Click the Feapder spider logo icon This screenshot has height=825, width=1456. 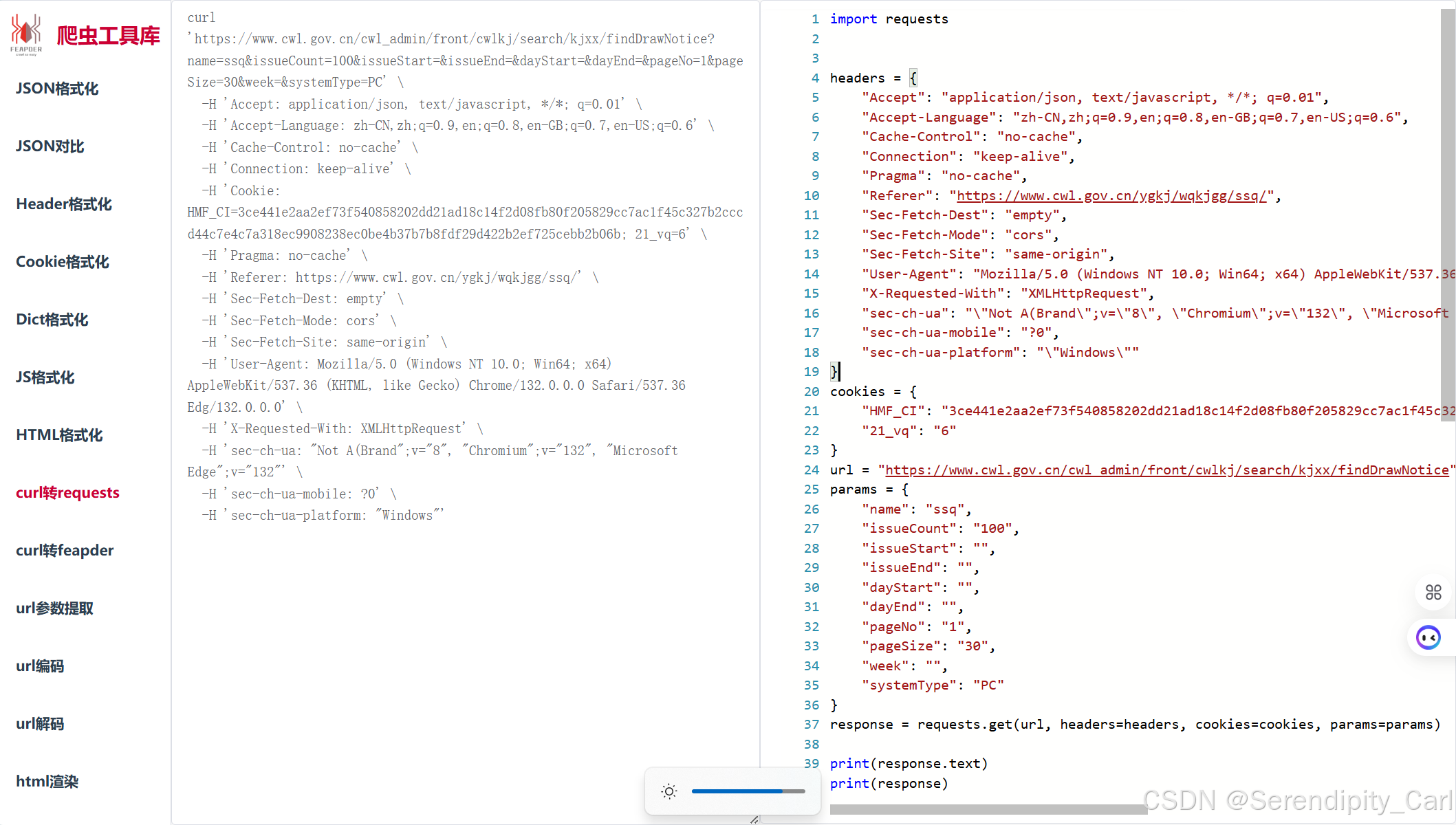coord(26,34)
